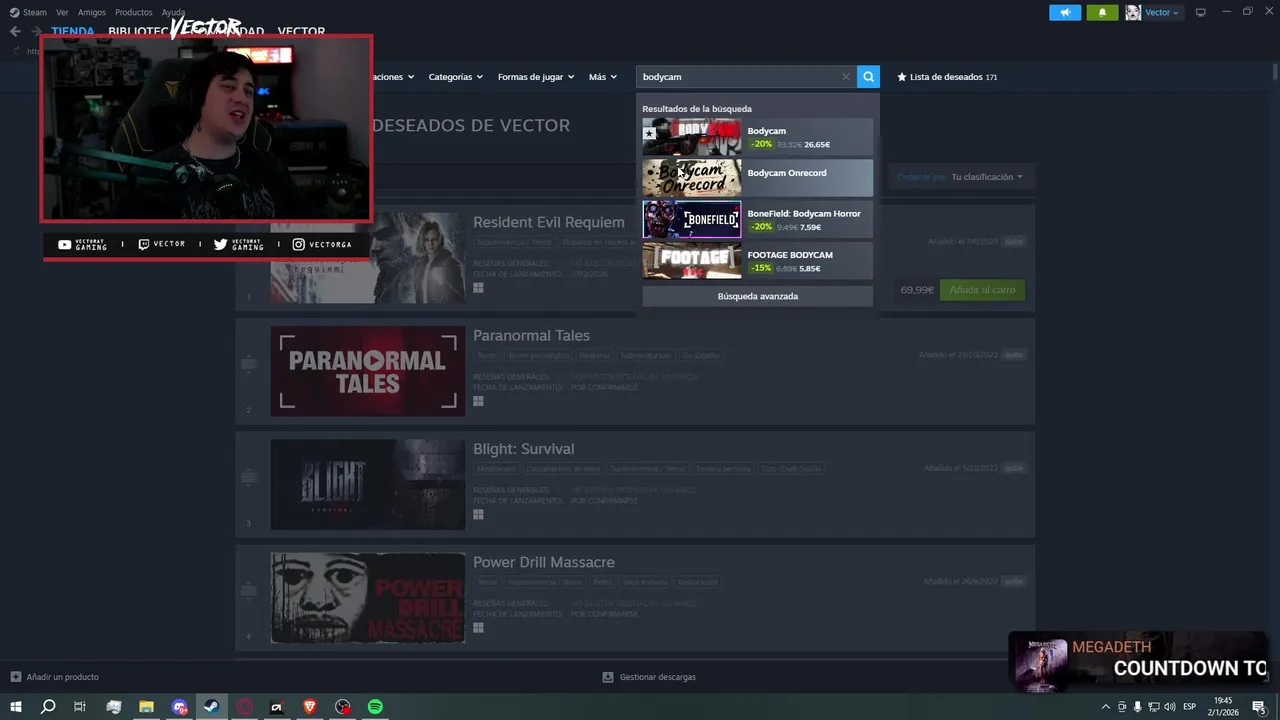This screenshot has width=1280, height=720.
Task: Click the Resident Evil Requiem title
Action: click(x=548, y=222)
